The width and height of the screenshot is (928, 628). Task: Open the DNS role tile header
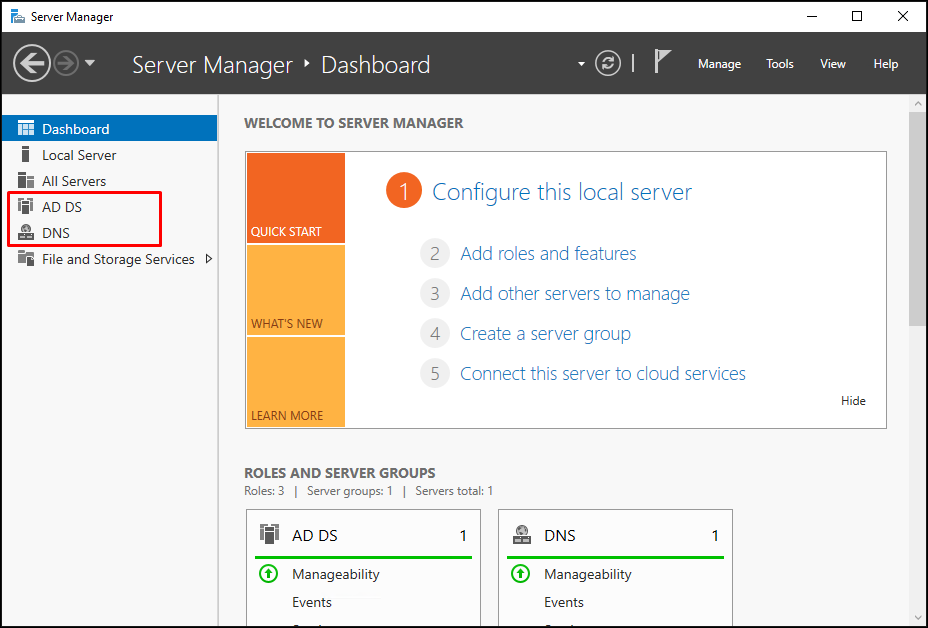(x=616, y=535)
